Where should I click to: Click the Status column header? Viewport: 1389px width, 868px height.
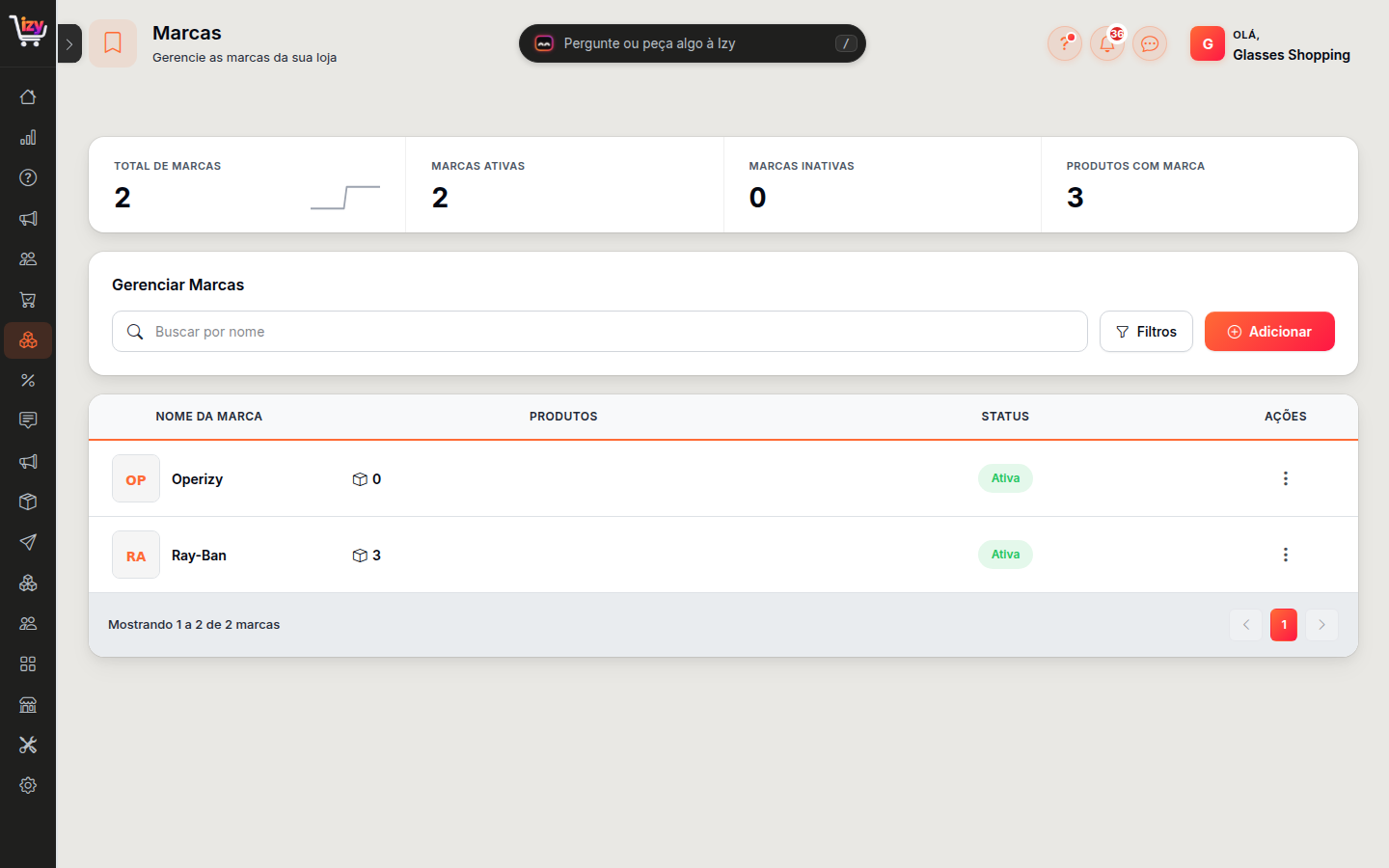1005,417
